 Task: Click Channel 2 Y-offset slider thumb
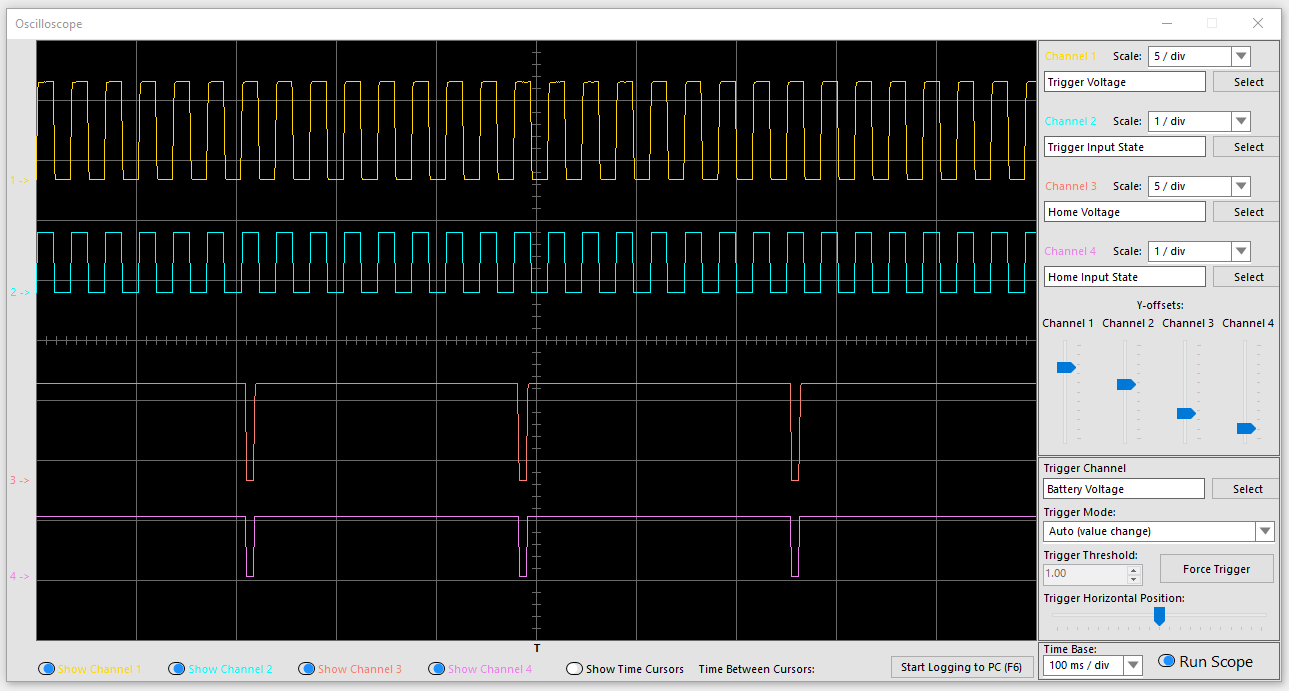1126,384
